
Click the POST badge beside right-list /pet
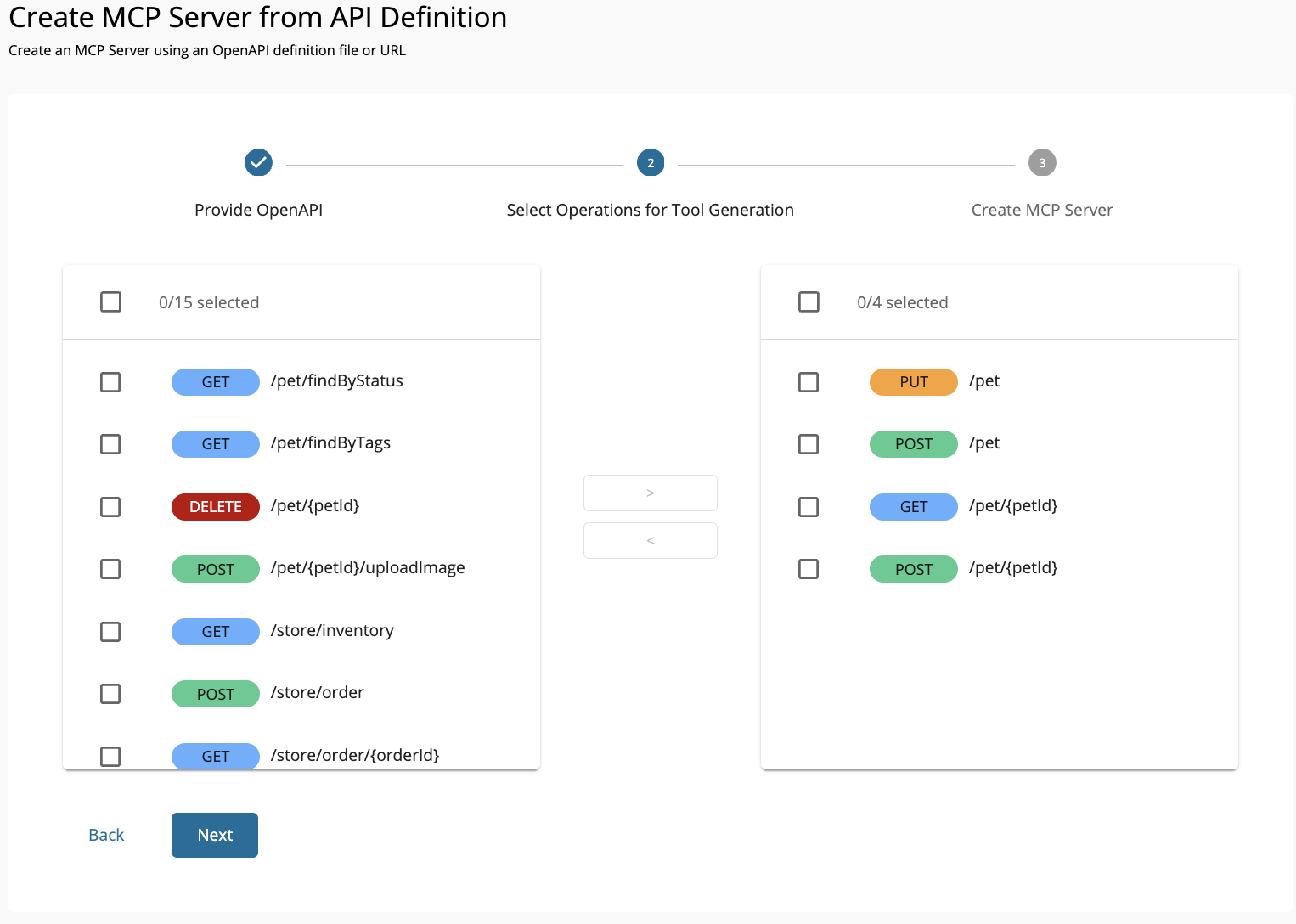[x=914, y=443]
